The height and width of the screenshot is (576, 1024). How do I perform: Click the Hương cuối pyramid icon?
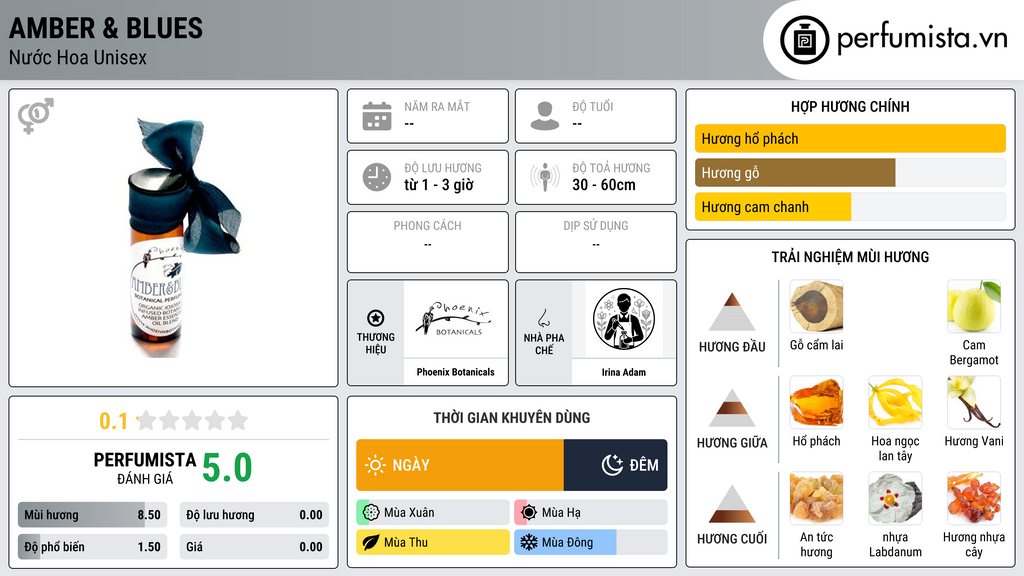(x=732, y=504)
